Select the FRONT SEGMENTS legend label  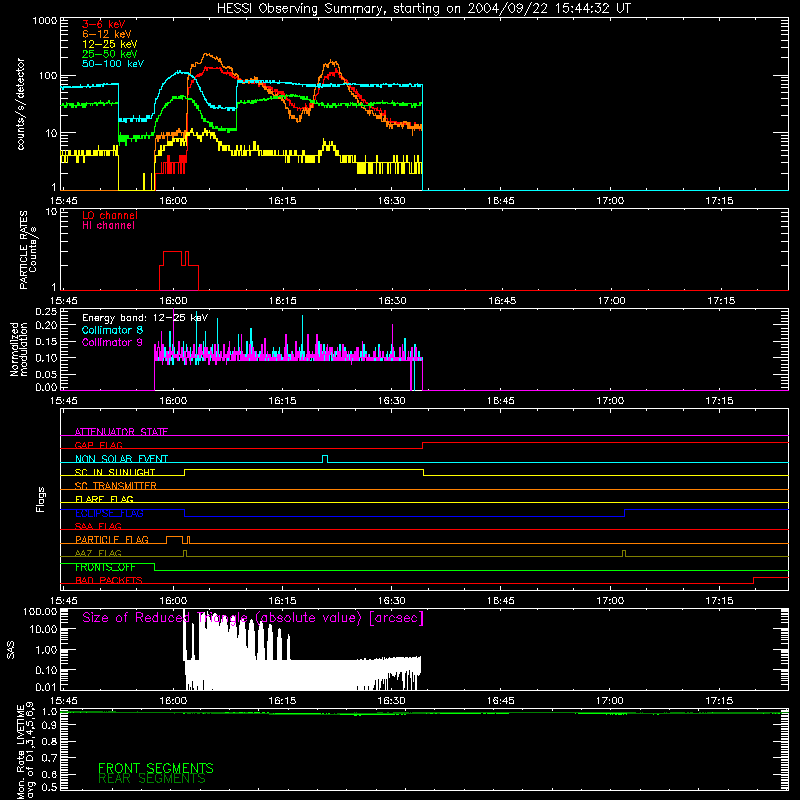coord(156,768)
